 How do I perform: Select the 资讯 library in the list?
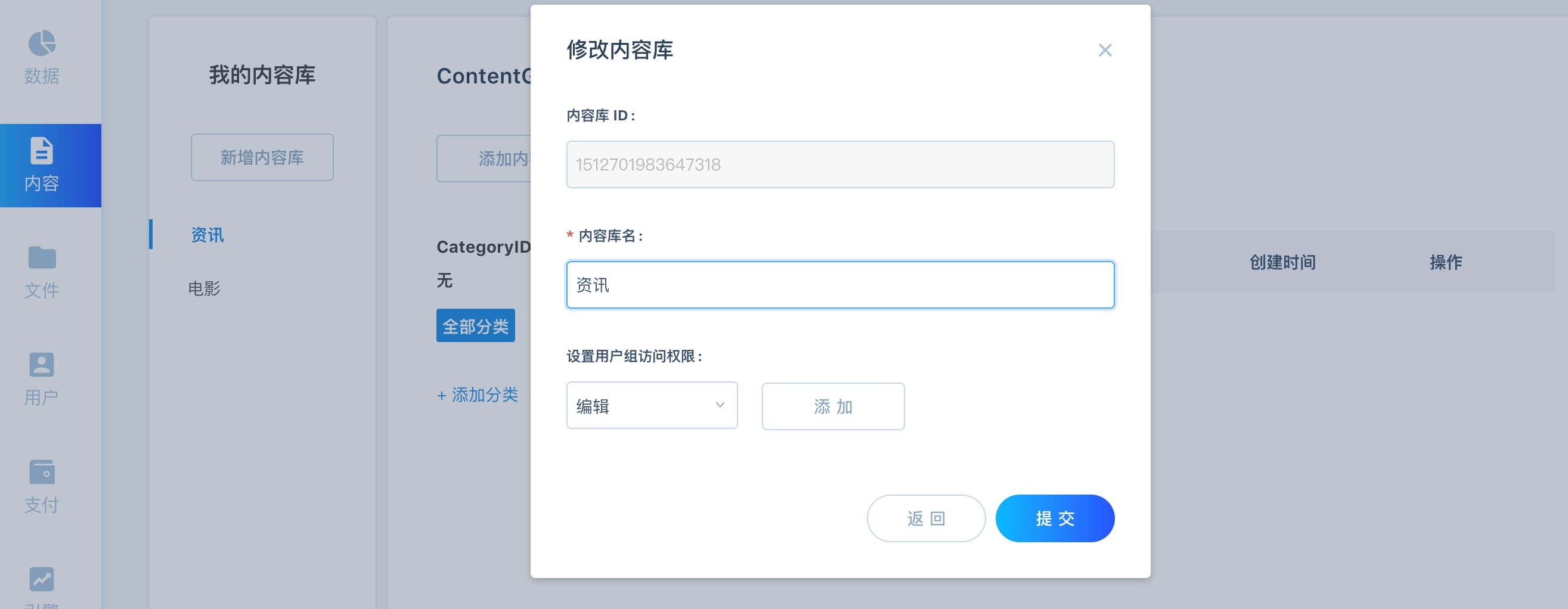tap(207, 235)
